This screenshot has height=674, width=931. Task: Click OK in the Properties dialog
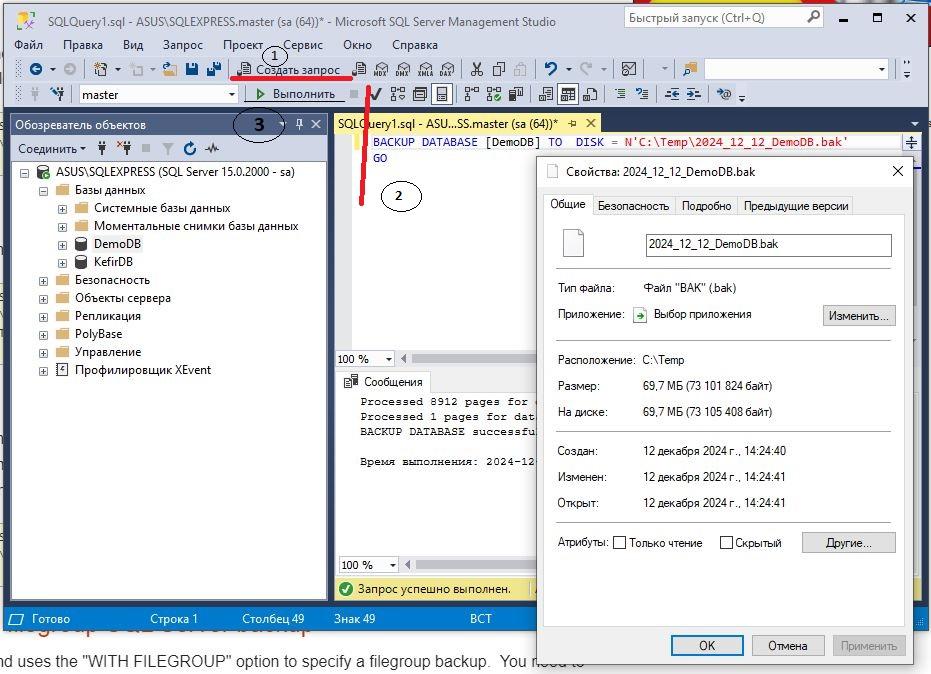pos(707,645)
